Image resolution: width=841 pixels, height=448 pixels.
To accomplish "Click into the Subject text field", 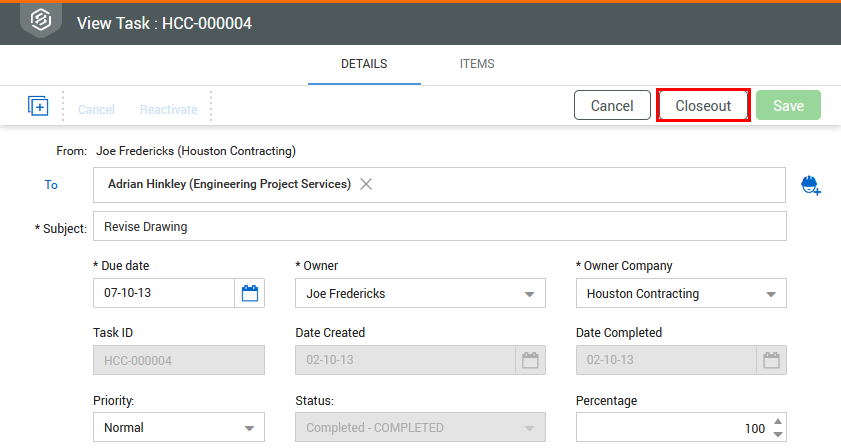I will click(x=440, y=227).
